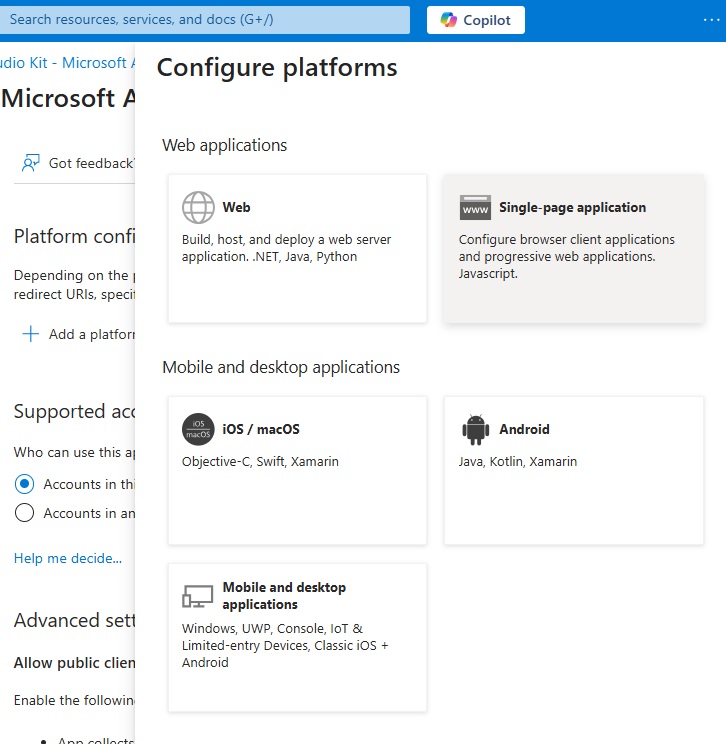Click the Android robot icon
Image resolution: width=726 pixels, height=744 pixels.
coord(475,430)
